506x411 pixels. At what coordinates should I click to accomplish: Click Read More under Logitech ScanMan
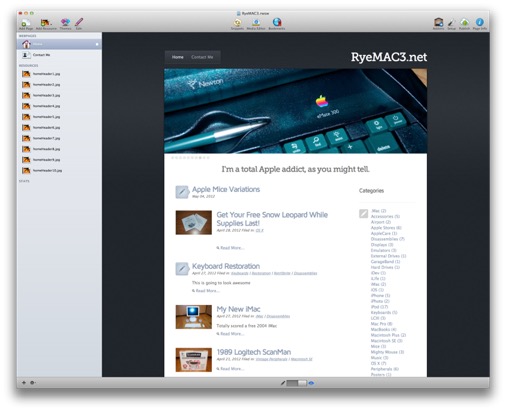(x=230, y=369)
